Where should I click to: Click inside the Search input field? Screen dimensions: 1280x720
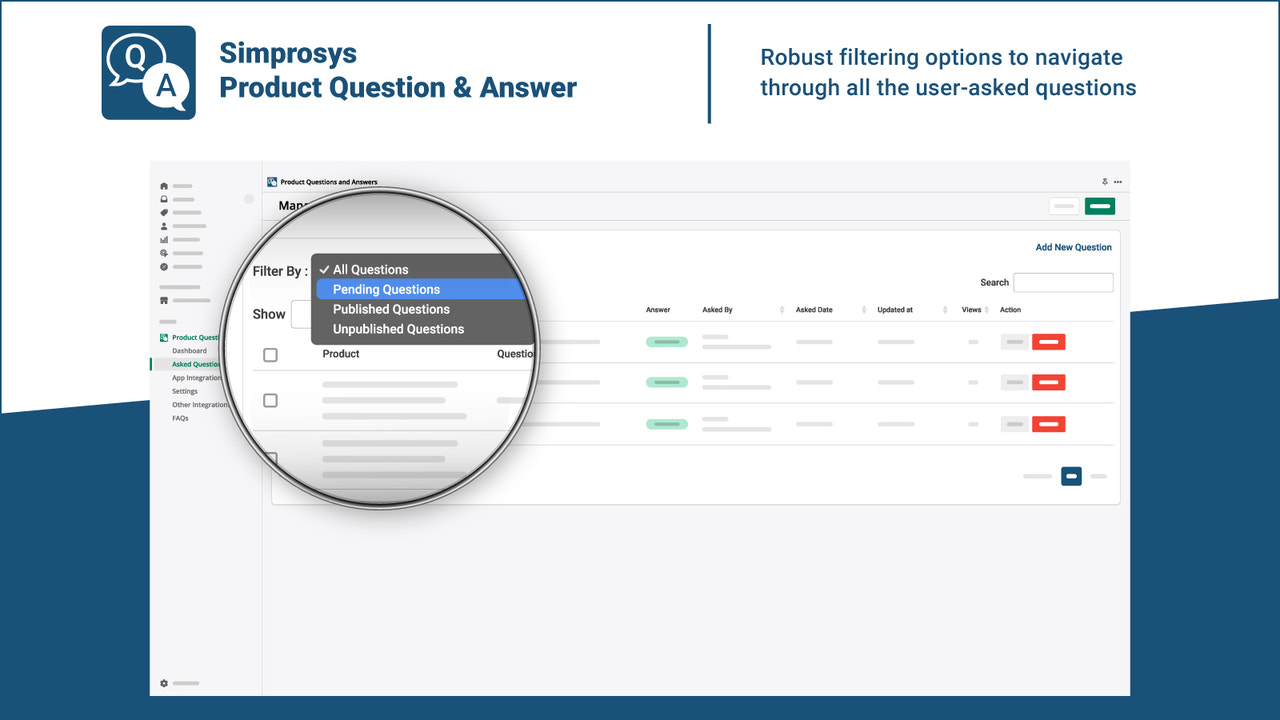tap(1063, 282)
